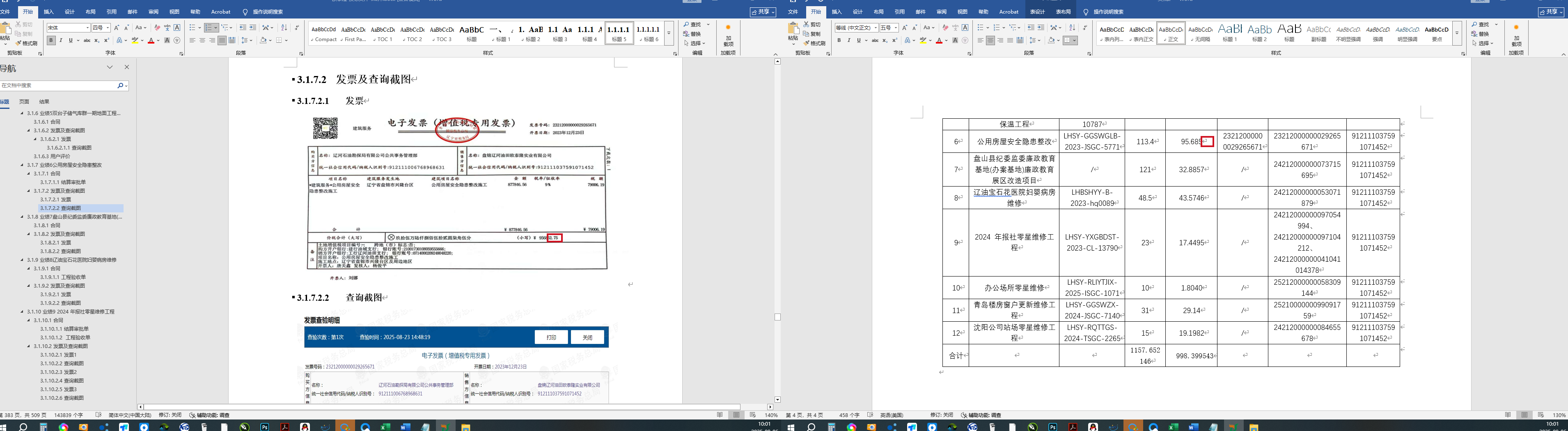Align text left in the left Word window
The image size is (1568, 431).
click(193, 40)
